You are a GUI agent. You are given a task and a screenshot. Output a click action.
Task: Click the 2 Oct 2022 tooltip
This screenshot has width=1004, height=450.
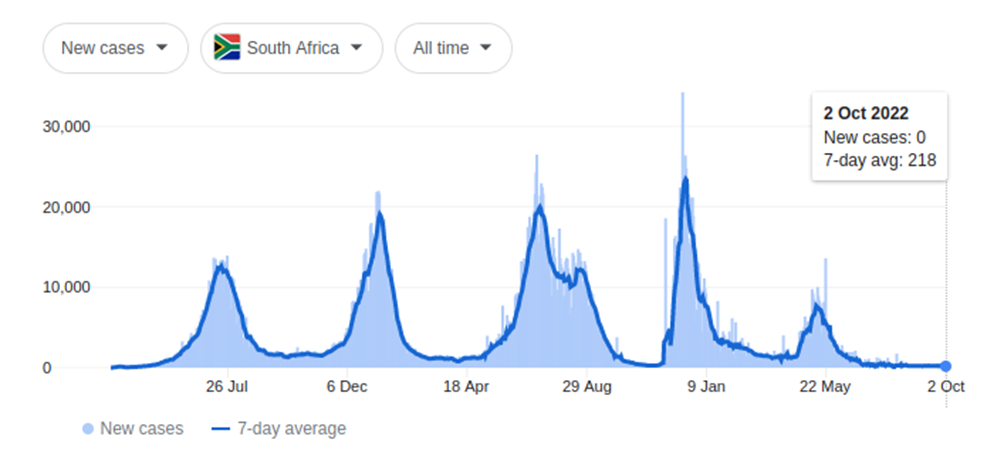point(879,136)
